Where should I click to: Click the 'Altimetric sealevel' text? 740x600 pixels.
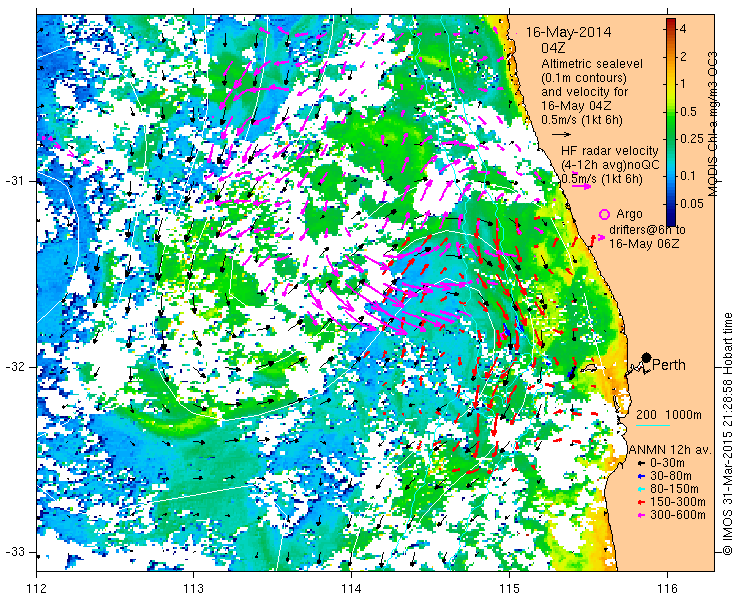point(592,63)
